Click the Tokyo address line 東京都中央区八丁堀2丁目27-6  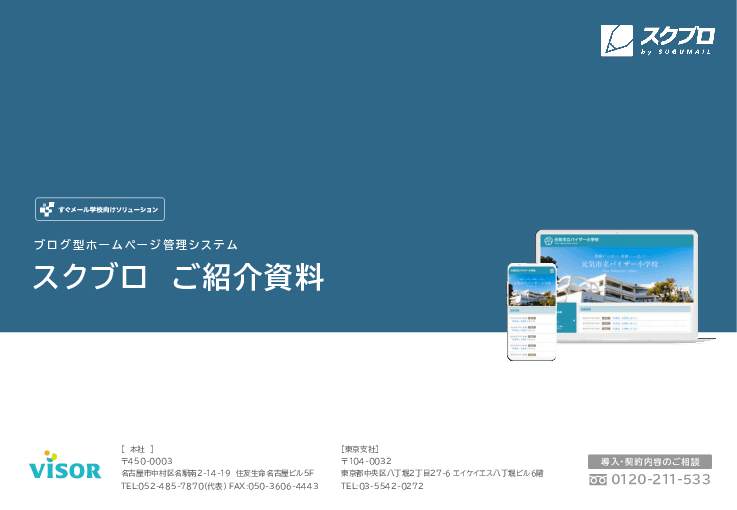click(396, 473)
